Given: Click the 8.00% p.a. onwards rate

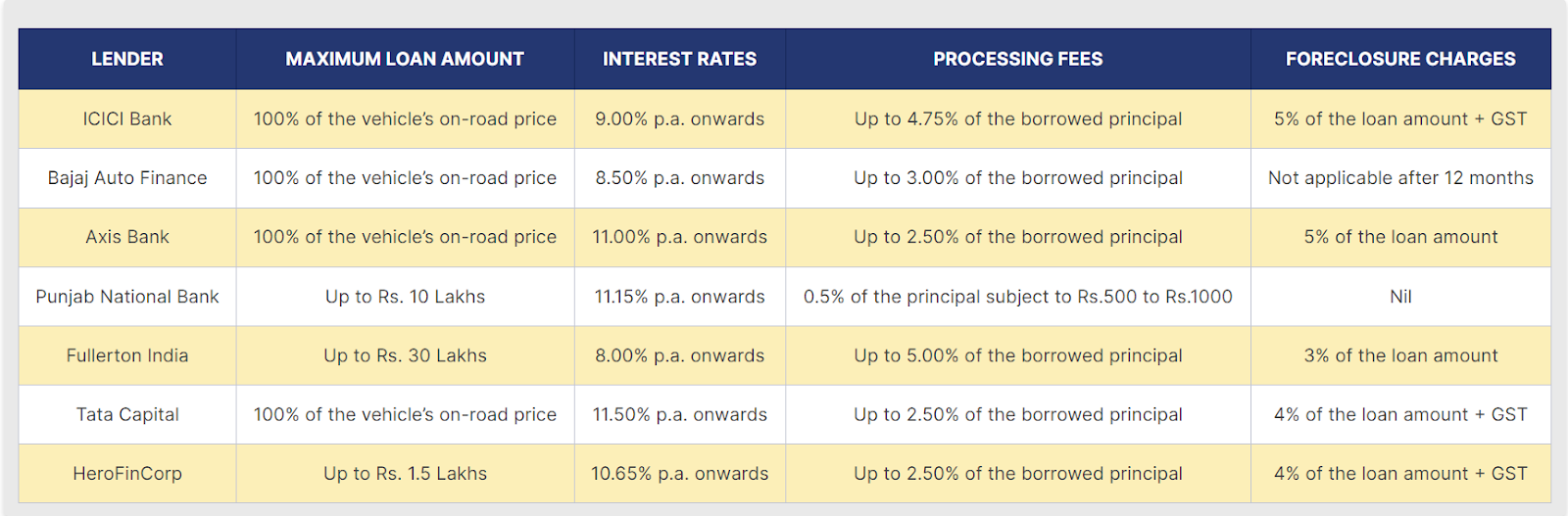Looking at the screenshot, I should point(679,355).
